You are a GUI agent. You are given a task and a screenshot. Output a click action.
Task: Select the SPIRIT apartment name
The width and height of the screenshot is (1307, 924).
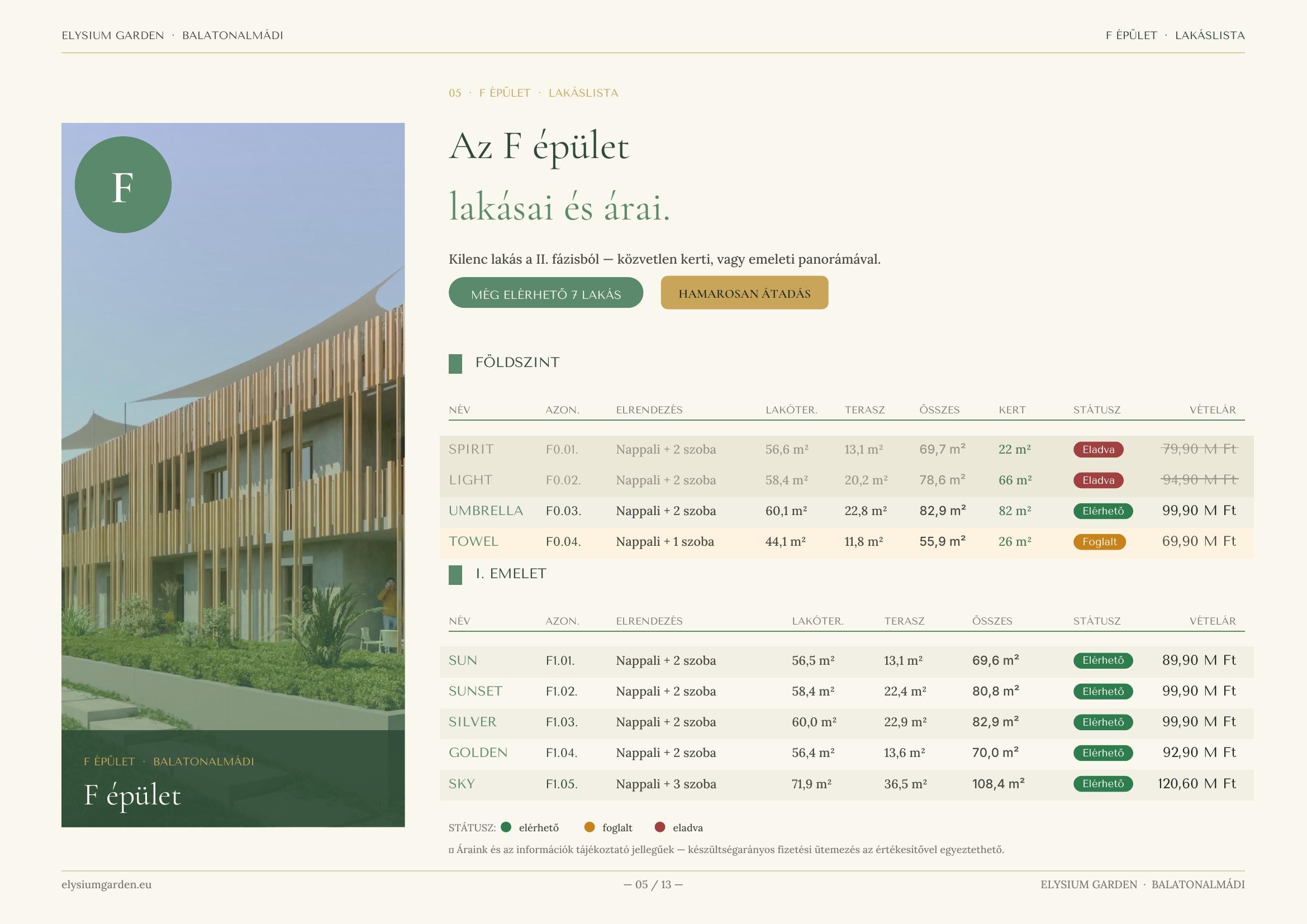click(470, 449)
